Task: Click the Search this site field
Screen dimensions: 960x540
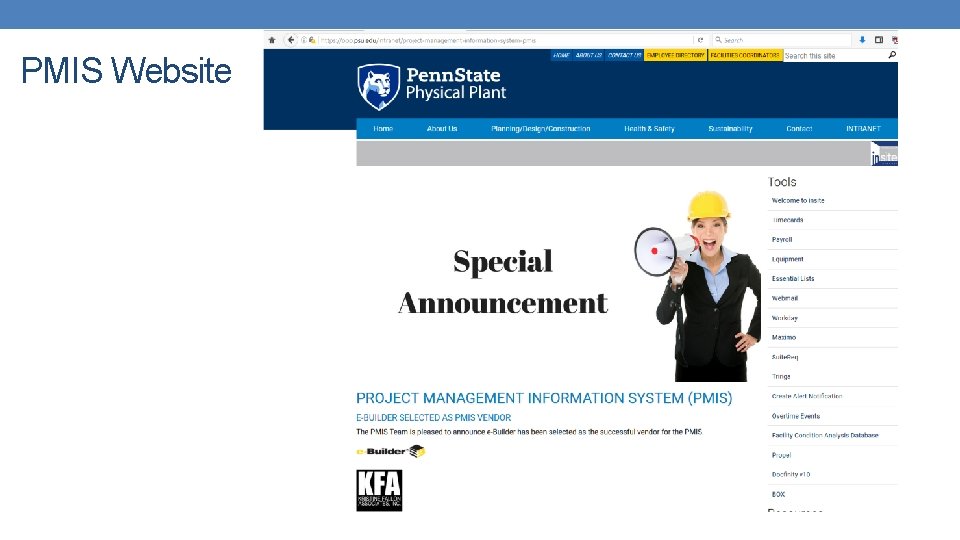Action: (835, 56)
